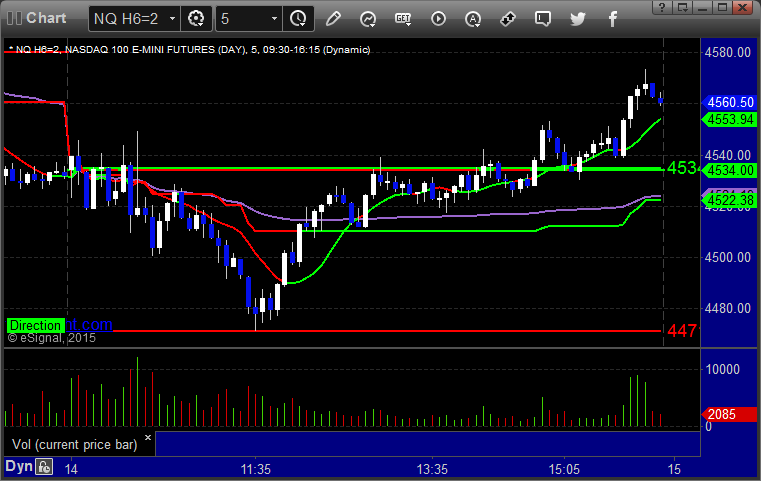Click the GET toolbar icon
Viewport: 761px width, 481px height.
tap(403, 19)
